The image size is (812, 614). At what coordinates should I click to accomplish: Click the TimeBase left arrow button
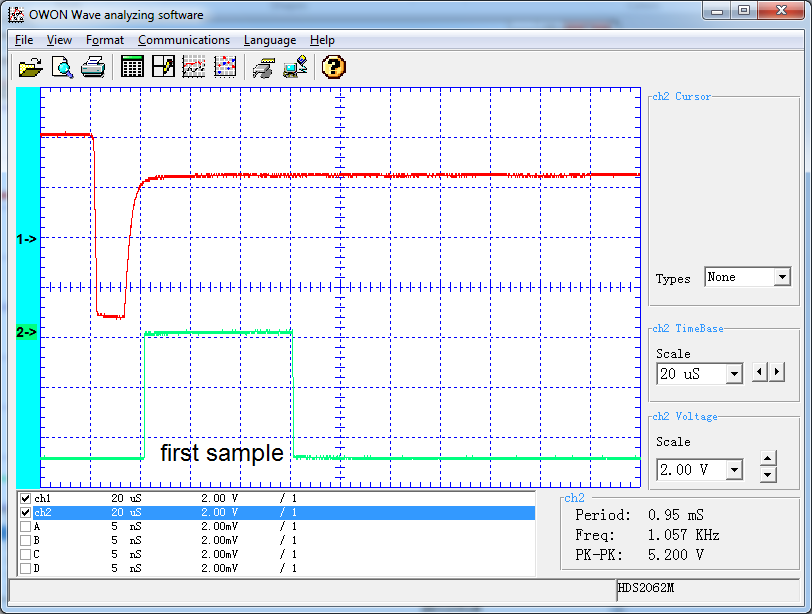pyautogui.click(x=761, y=372)
